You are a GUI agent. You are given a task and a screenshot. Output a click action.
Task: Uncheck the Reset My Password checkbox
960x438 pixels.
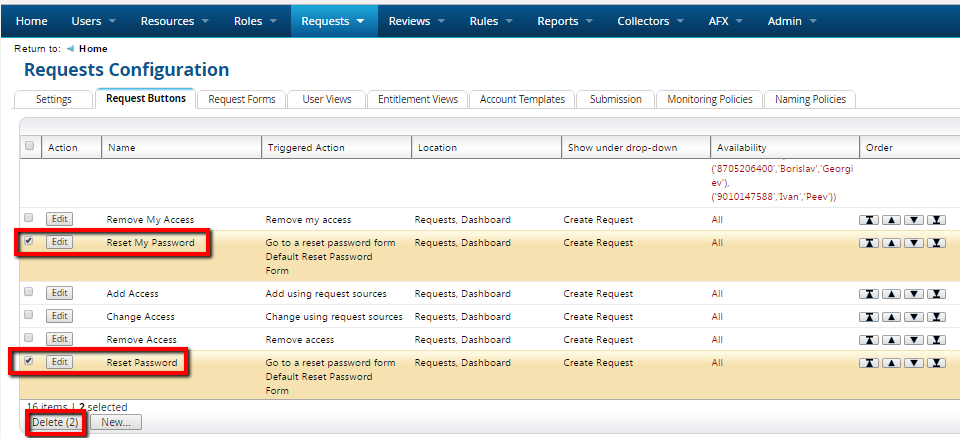(28, 241)
